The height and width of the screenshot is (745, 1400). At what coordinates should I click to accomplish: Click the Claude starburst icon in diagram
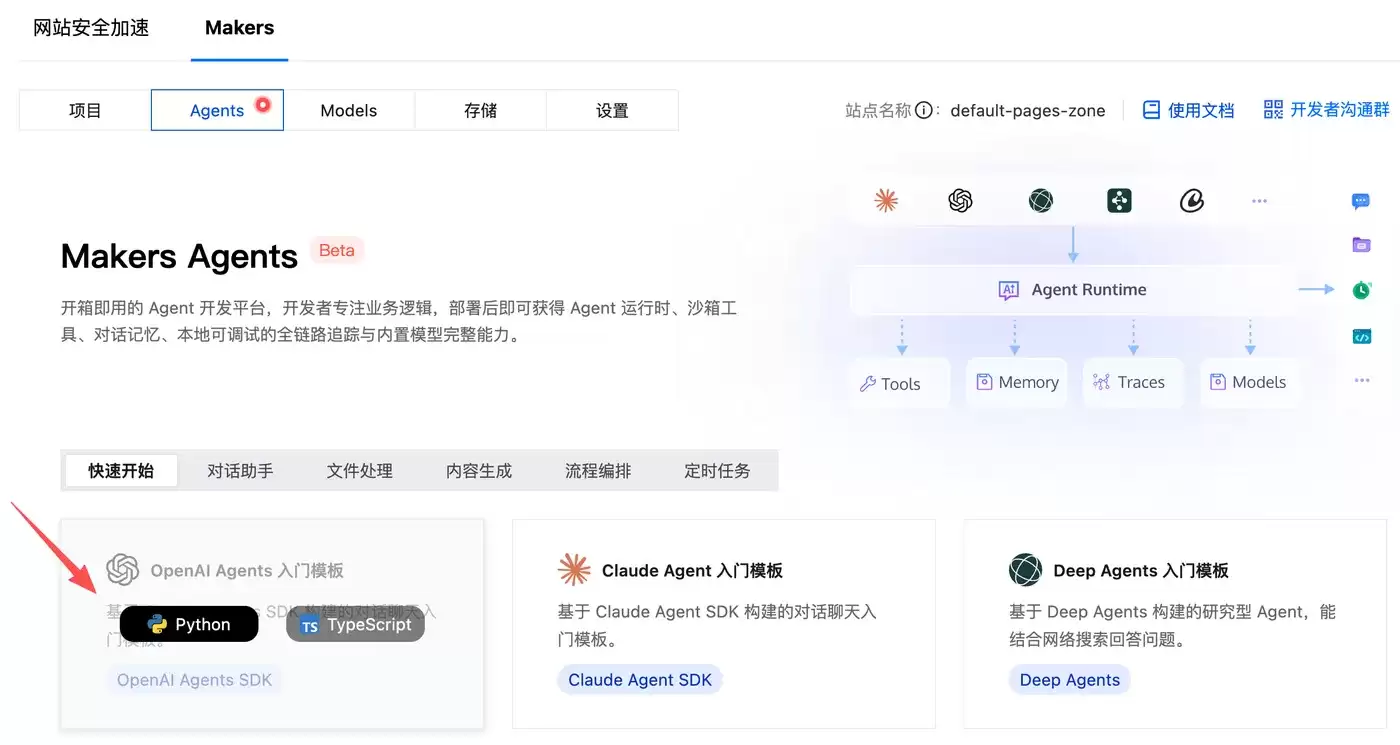(x=886, y=200)
